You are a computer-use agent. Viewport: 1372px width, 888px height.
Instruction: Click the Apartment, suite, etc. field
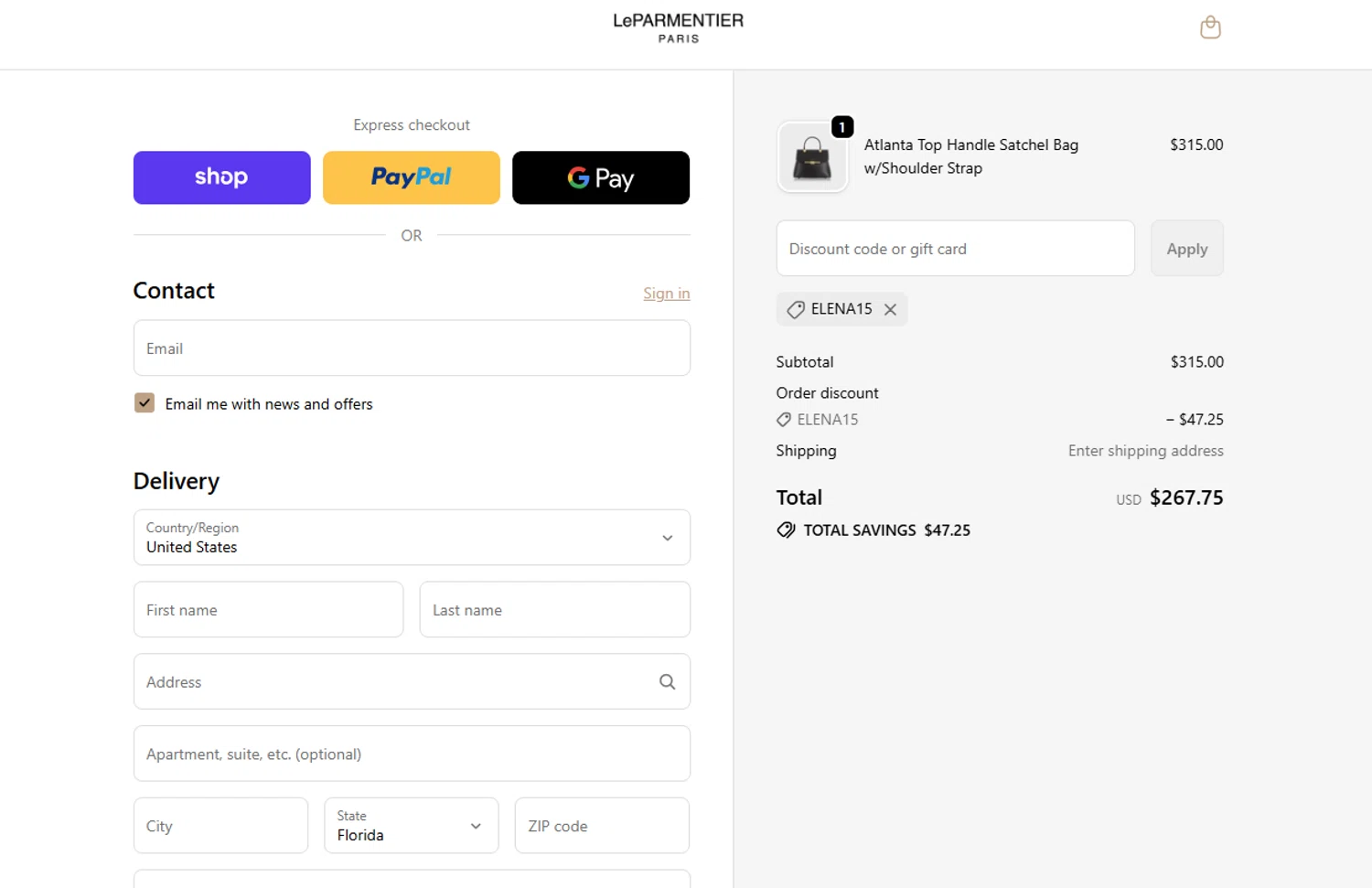point(412,754)
